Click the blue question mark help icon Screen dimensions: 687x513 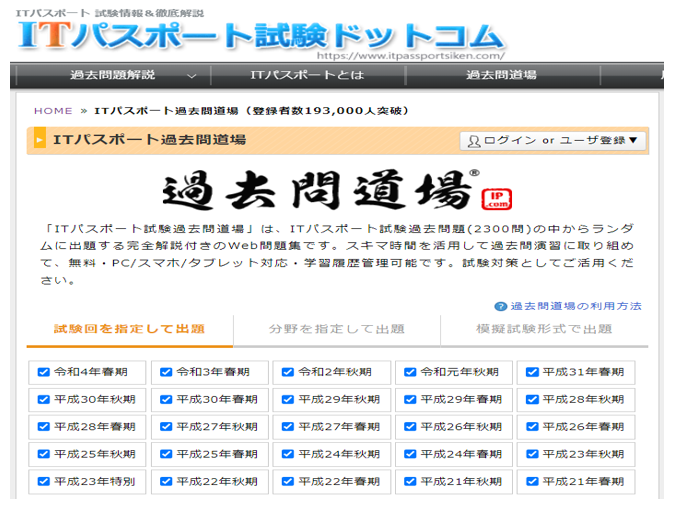point(500,307)
